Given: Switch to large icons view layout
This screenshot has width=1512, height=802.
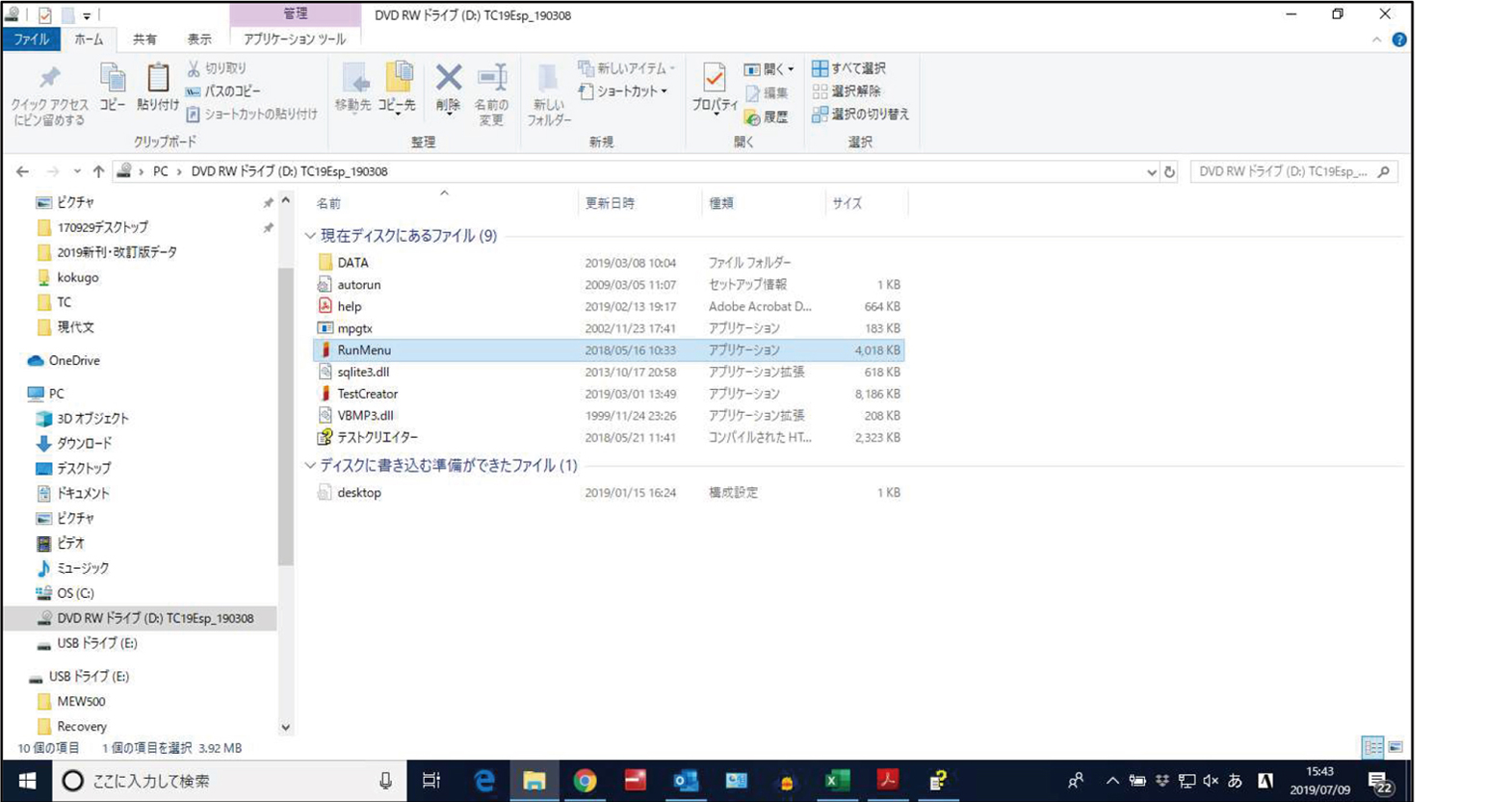Looking at the screenshot, I should (1395, 747).
